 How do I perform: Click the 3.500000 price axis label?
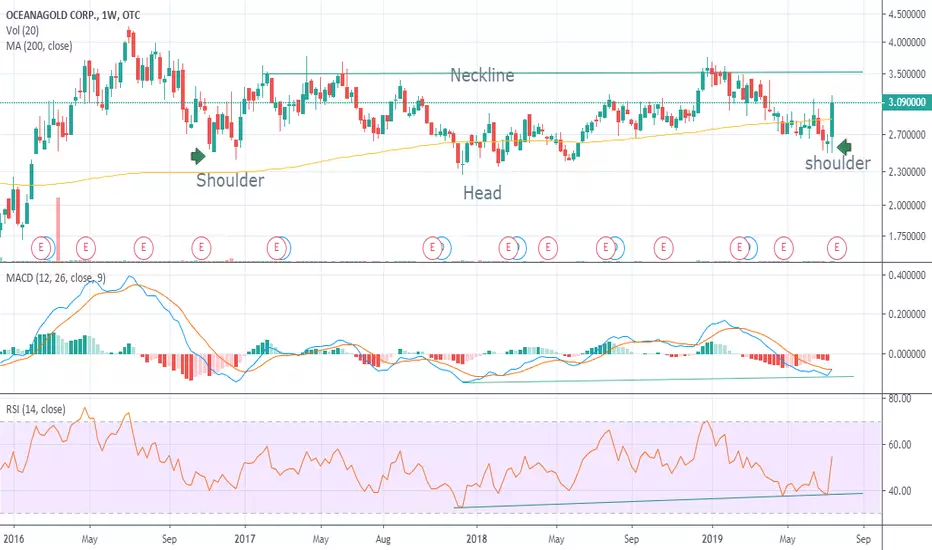[x=907, y=74]
